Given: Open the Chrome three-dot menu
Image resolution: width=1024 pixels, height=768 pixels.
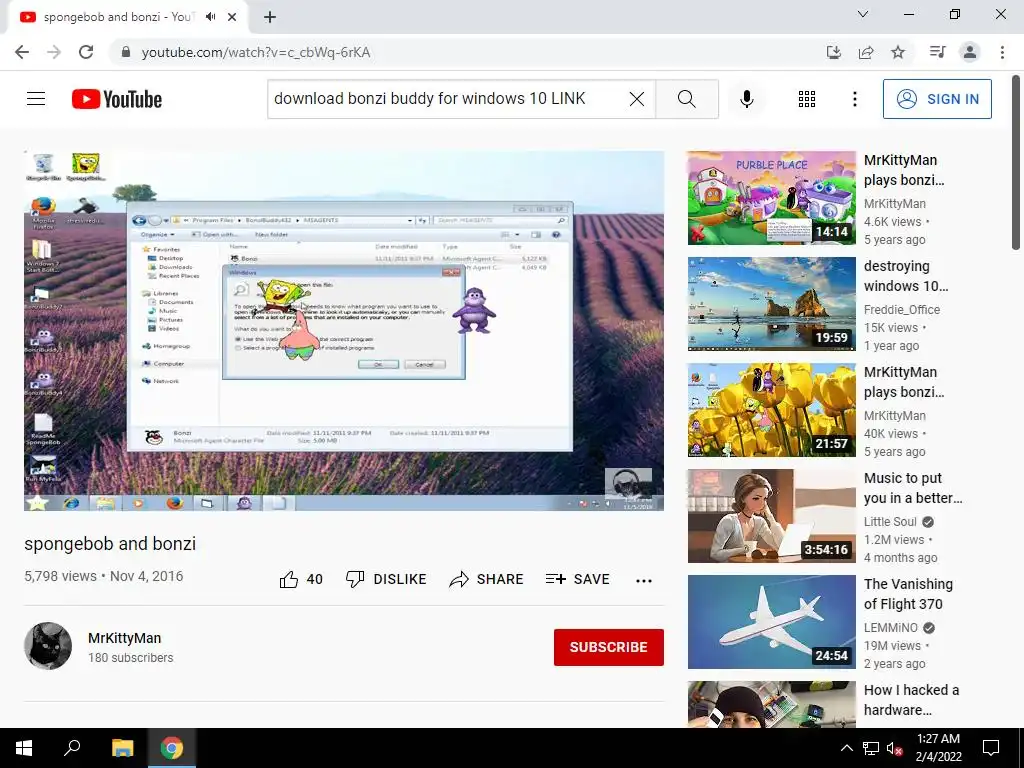Looking at the screenshot, I should click(1002, 52).
